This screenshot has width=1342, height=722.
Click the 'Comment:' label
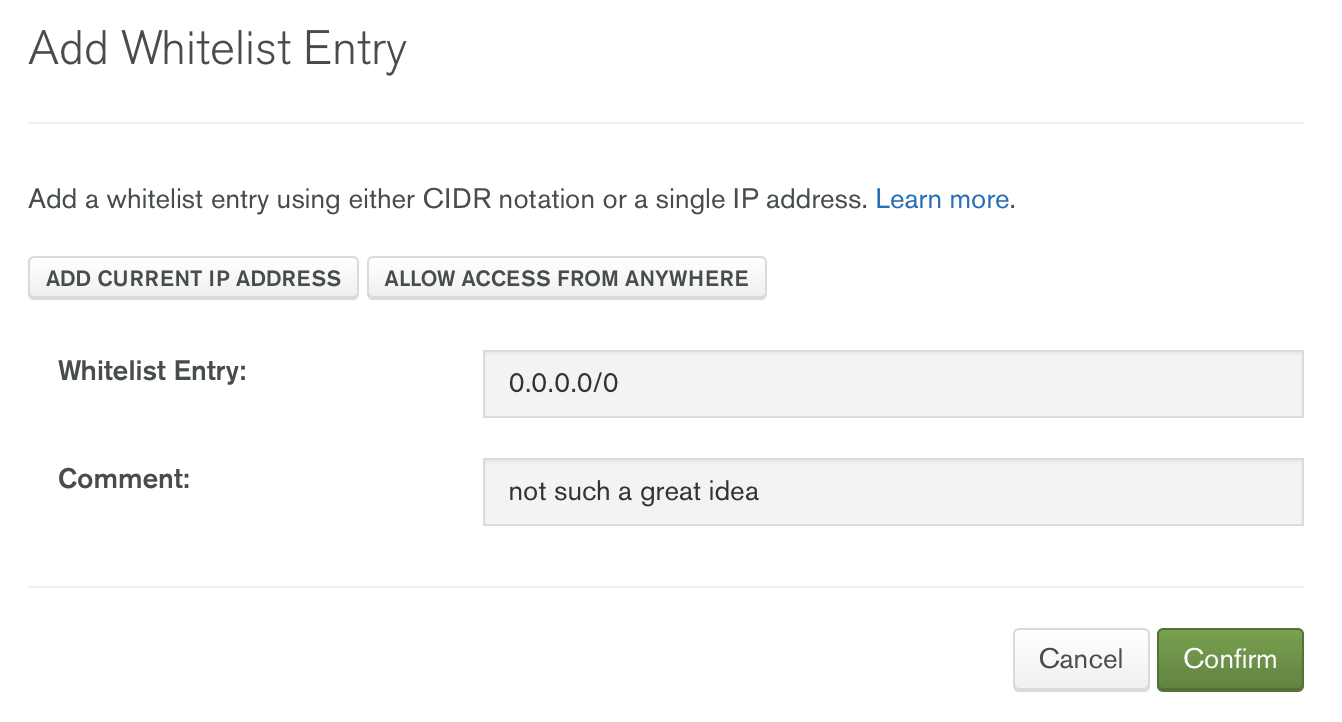124,479
